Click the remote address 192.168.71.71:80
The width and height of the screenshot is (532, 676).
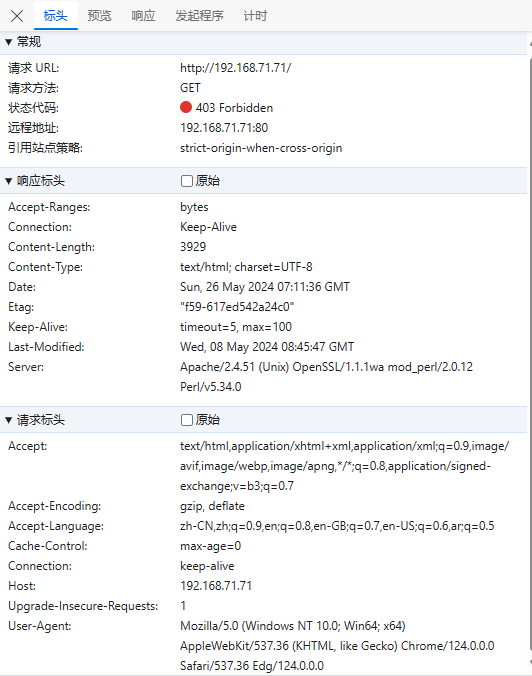(224, 128)
